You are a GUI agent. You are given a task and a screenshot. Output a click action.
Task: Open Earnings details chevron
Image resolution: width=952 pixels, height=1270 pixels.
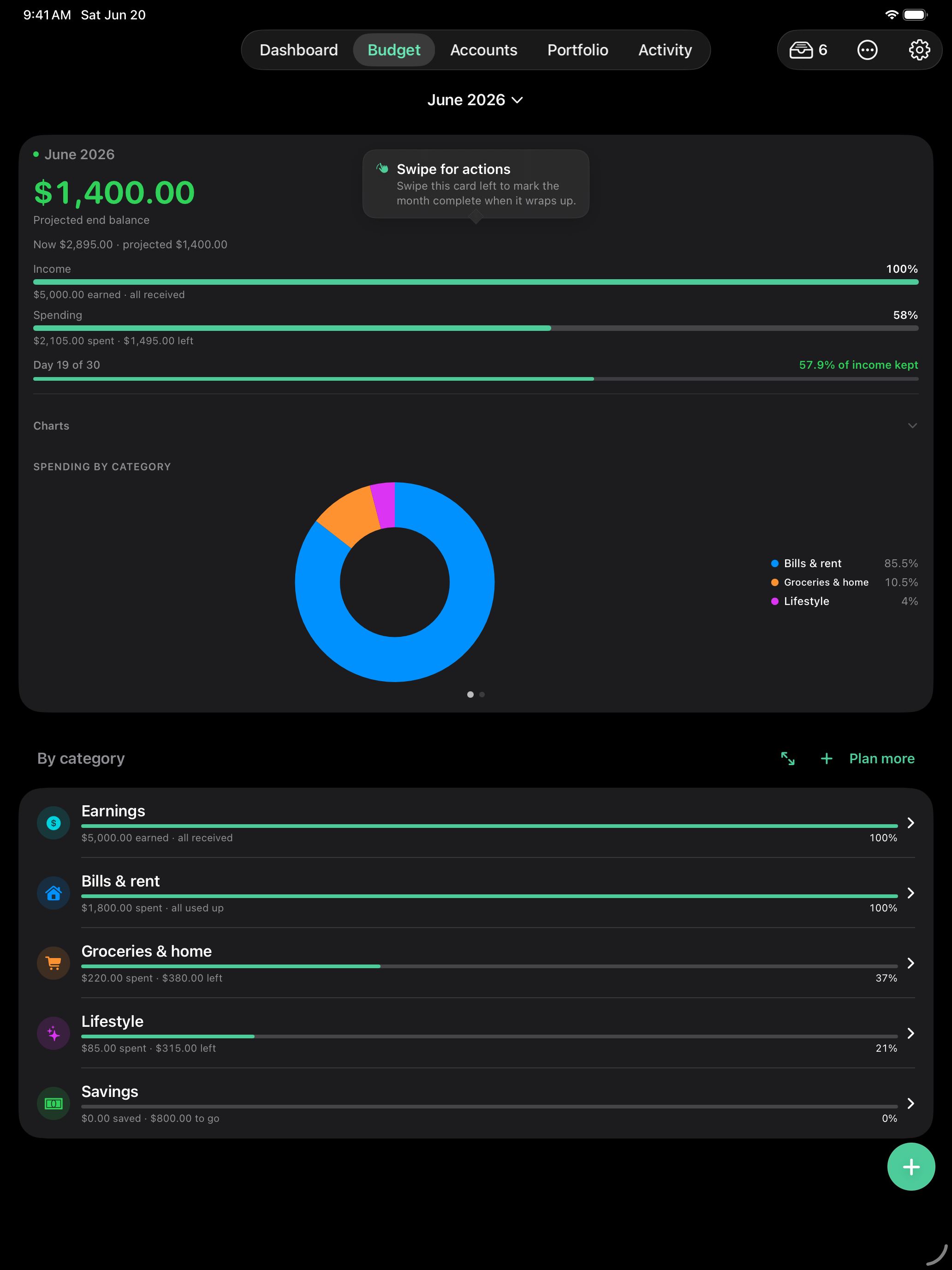click(910, 823)
